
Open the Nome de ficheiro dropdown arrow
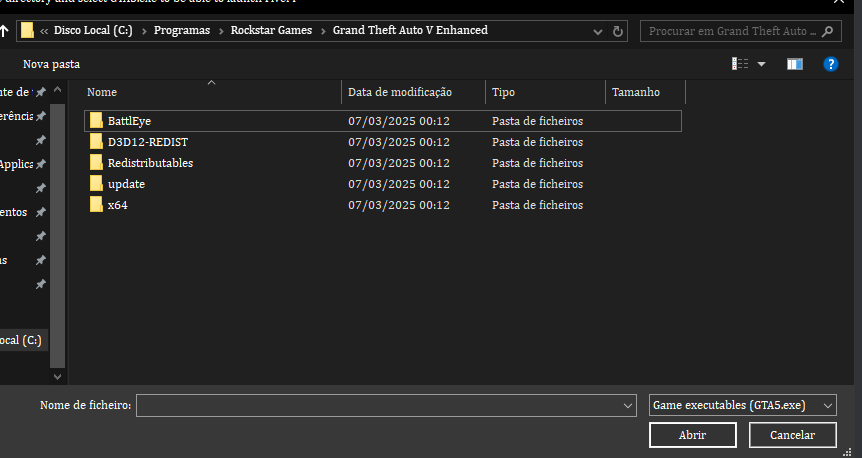click(x=628, y=406)
